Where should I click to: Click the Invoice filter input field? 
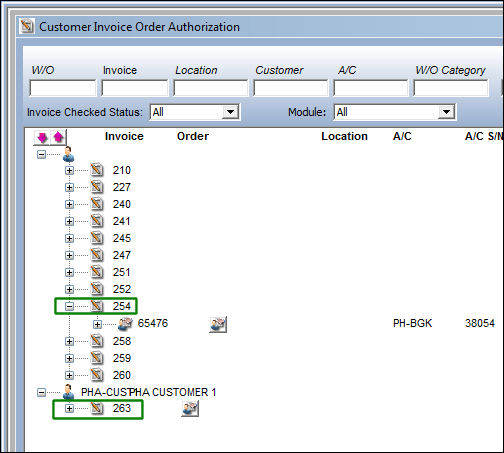click(135, 88)
